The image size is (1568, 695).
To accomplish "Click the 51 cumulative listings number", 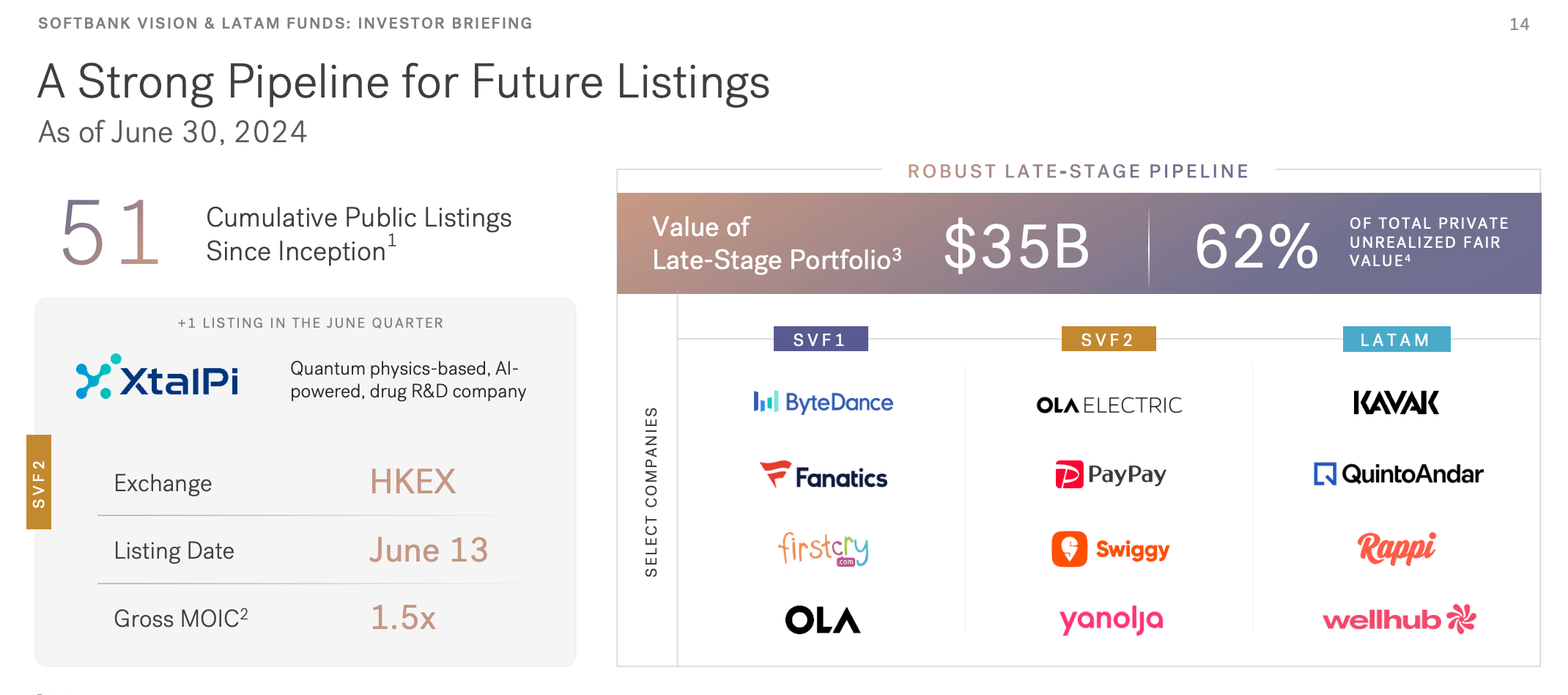I will pos(110,234).
